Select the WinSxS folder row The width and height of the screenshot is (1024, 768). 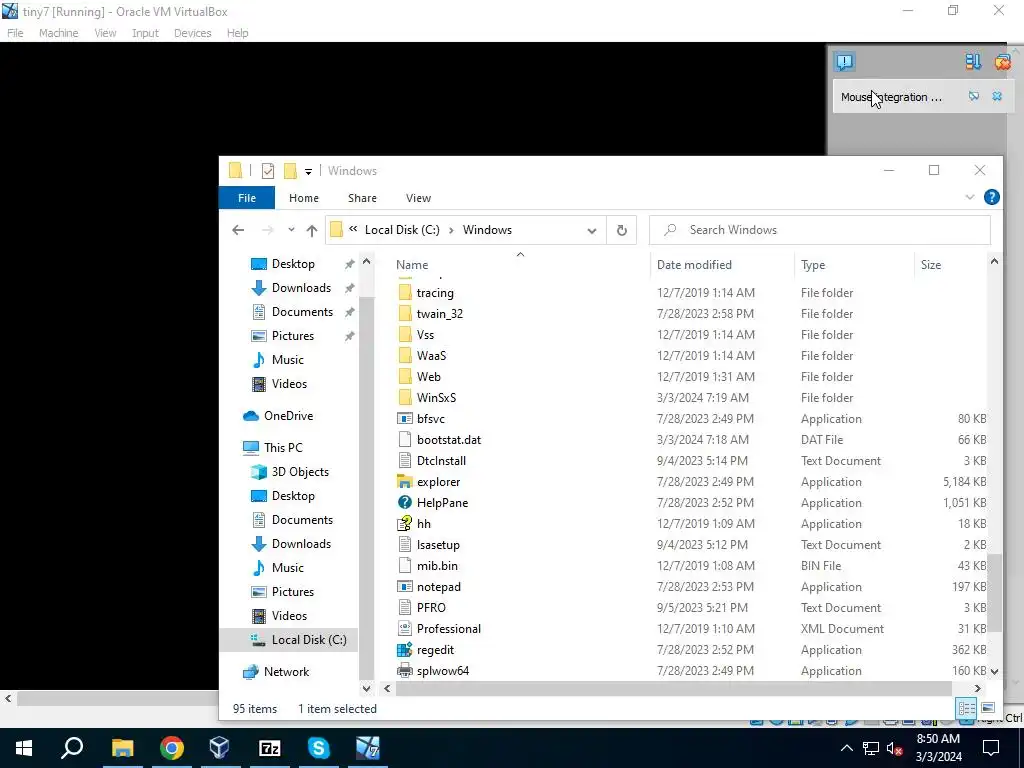[x=692, y=398]
